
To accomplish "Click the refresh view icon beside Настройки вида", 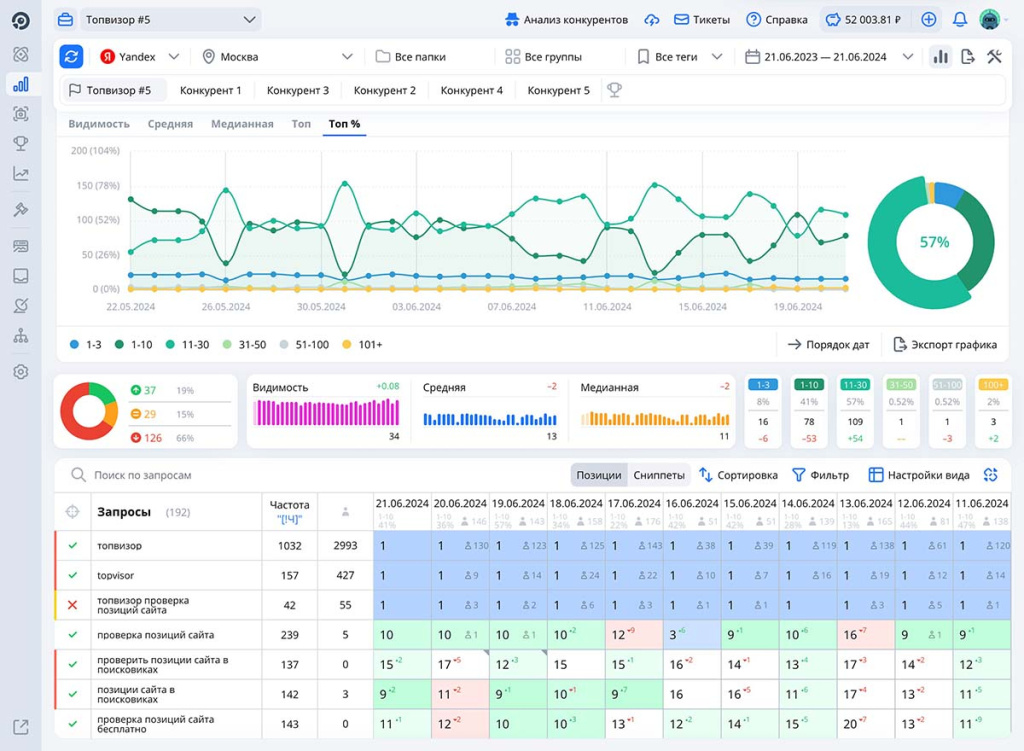I will click(990, 475).
